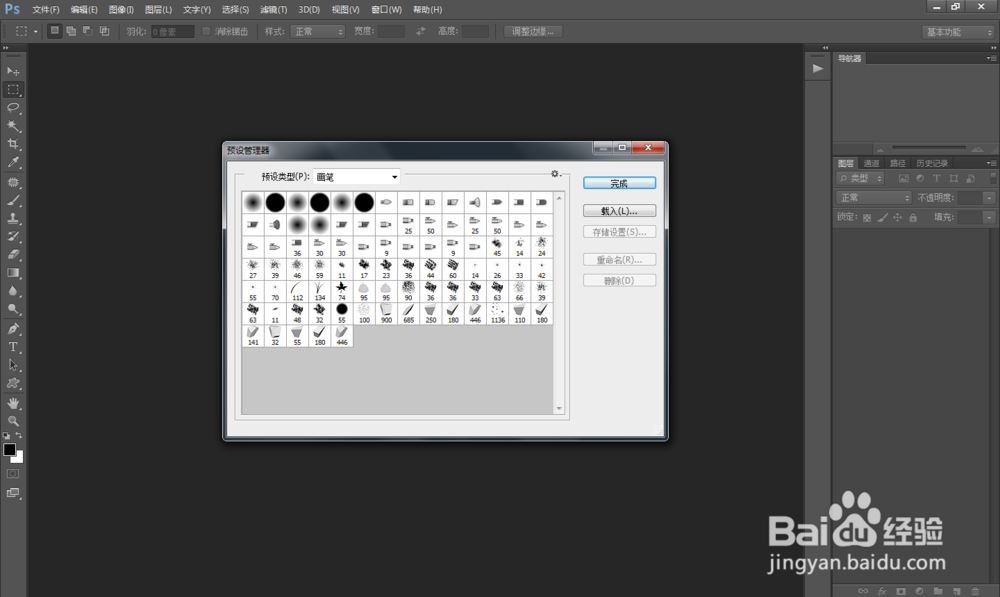
Task: Select the Custom Shape tool
Action: pos(13,383)
